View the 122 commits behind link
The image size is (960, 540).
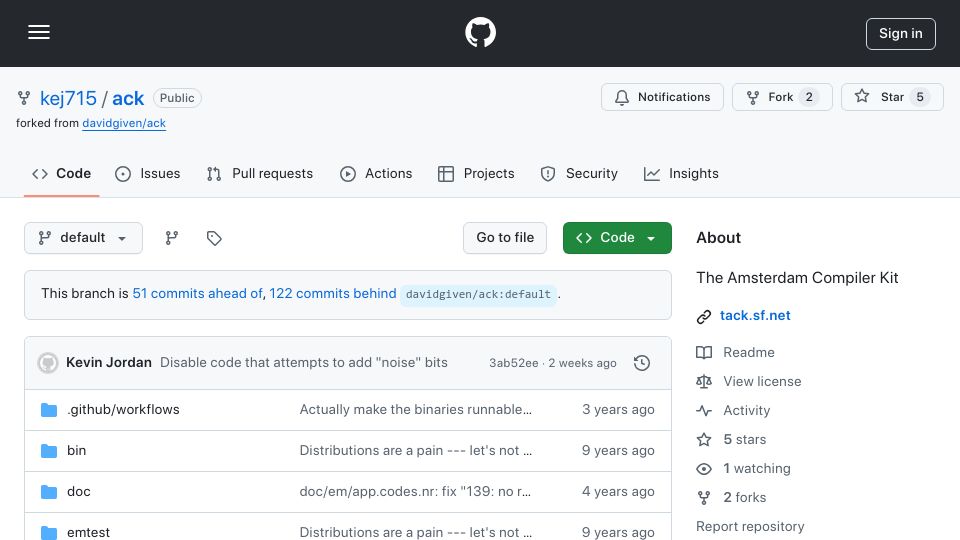point(332,294)
